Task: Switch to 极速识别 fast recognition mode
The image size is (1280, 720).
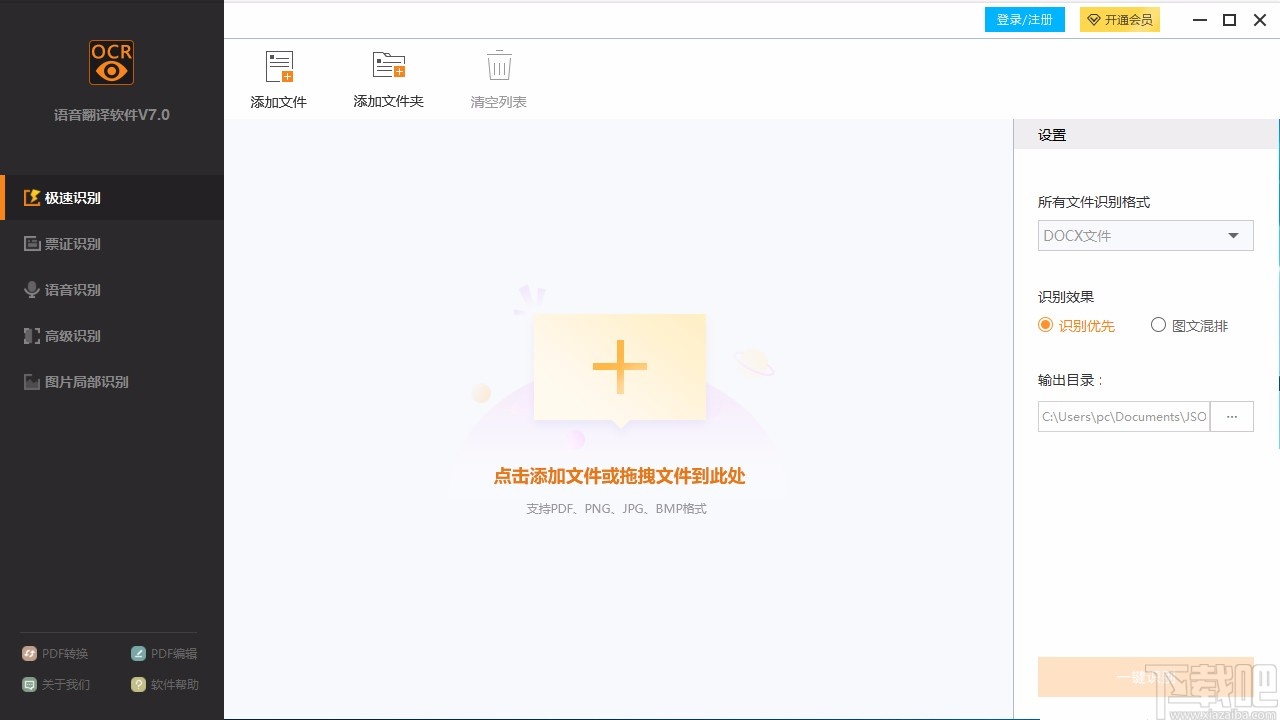Action: click(x=70, y=197)
